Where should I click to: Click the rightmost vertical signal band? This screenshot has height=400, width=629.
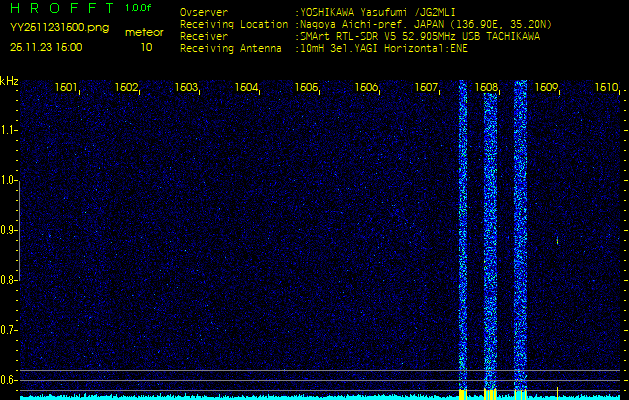click(520, 240)
